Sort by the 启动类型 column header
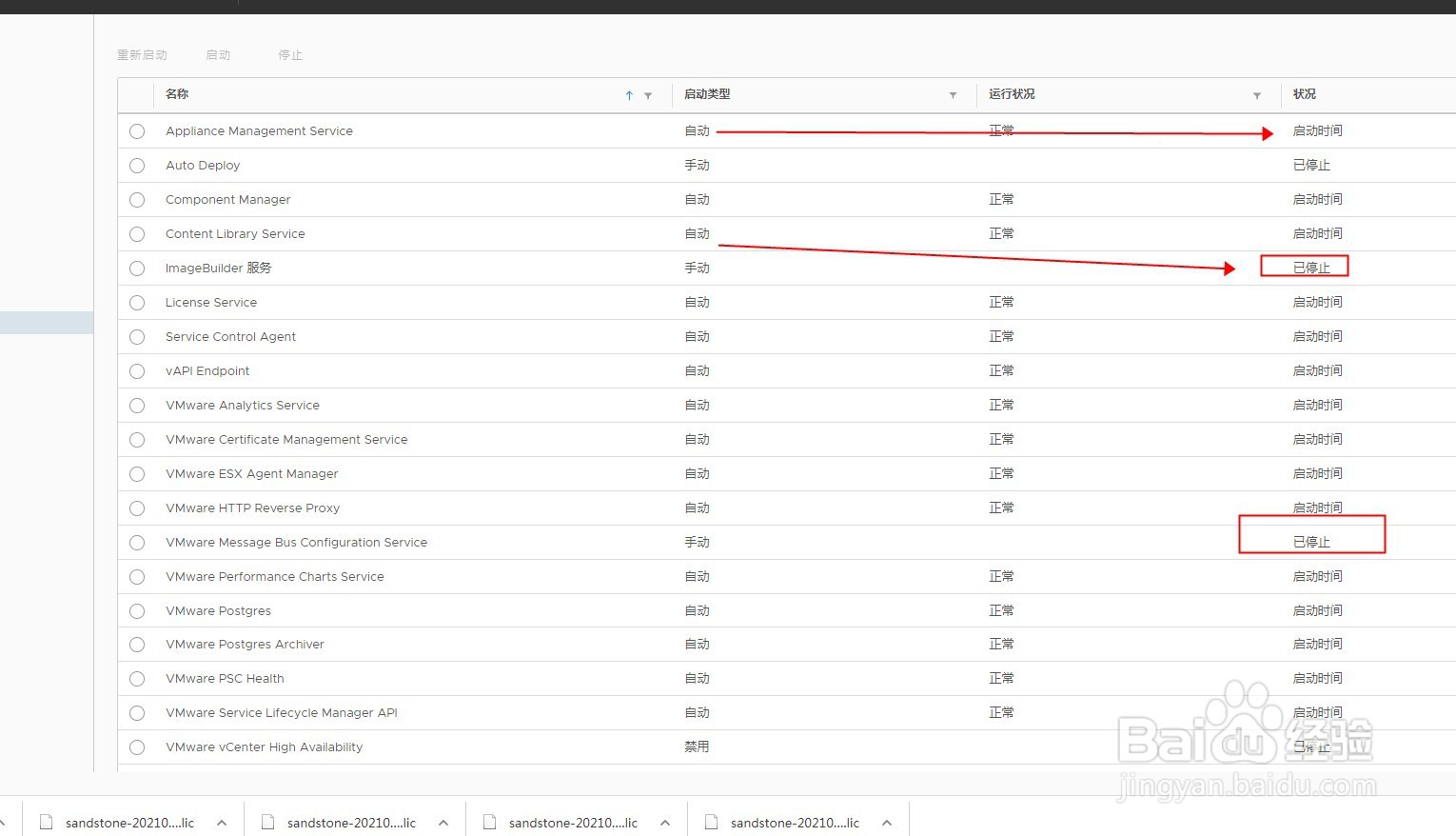This screenshot has width=1456, height=836. (707, 94)
